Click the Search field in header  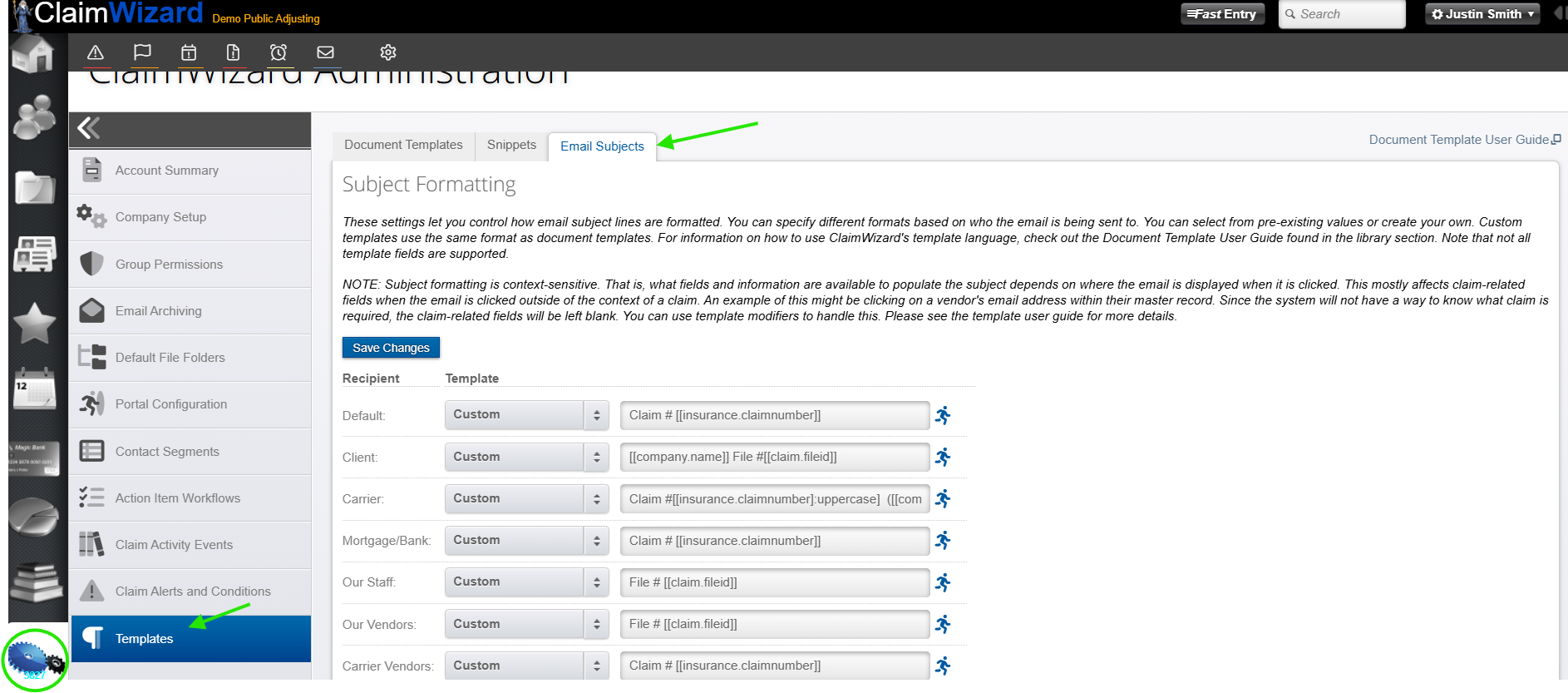pyautogui.click(x=1342, y=14)
